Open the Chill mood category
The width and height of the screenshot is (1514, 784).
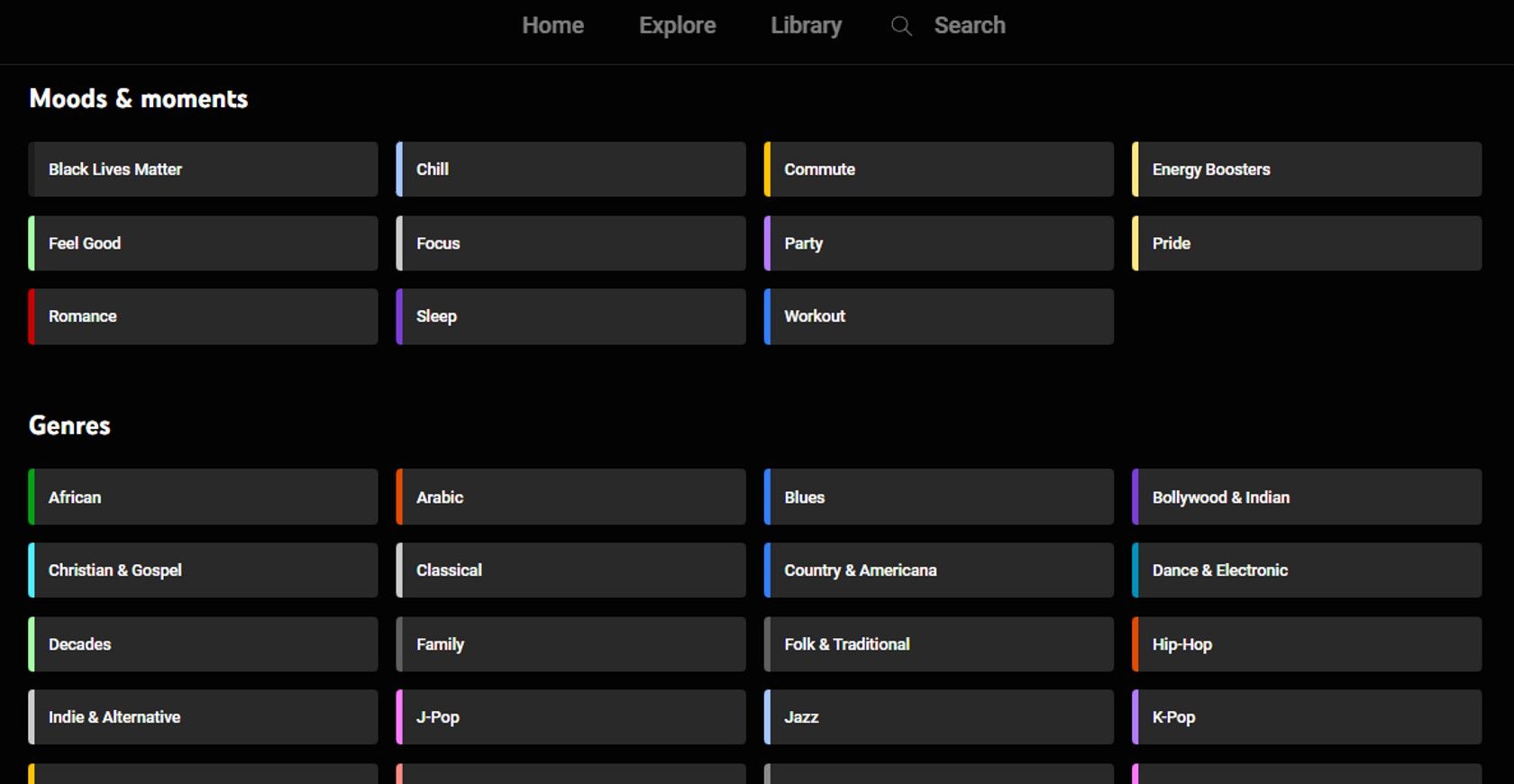pyautogui.click(x=570, y=169)
